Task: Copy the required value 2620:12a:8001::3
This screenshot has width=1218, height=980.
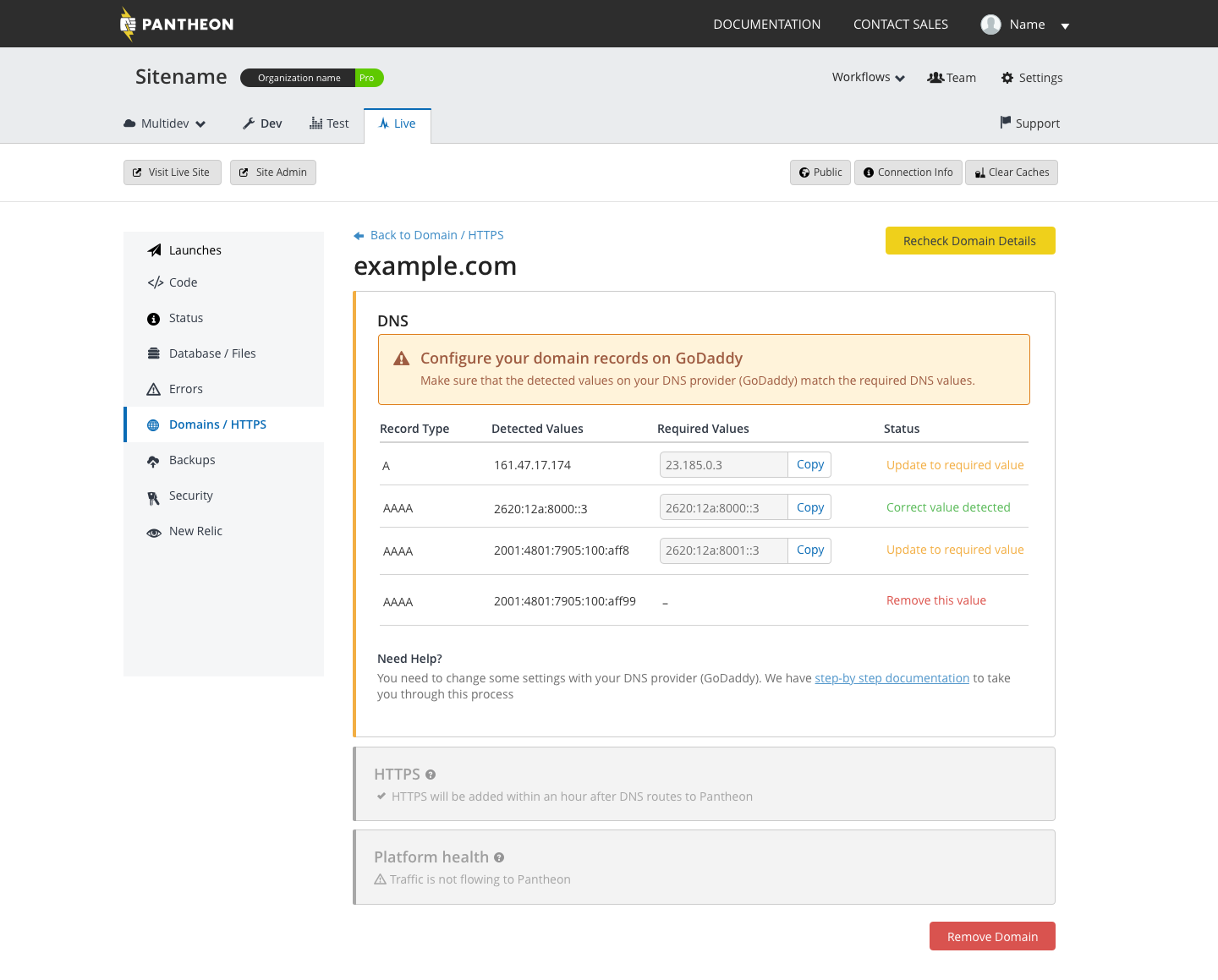Action: [809, 550]
